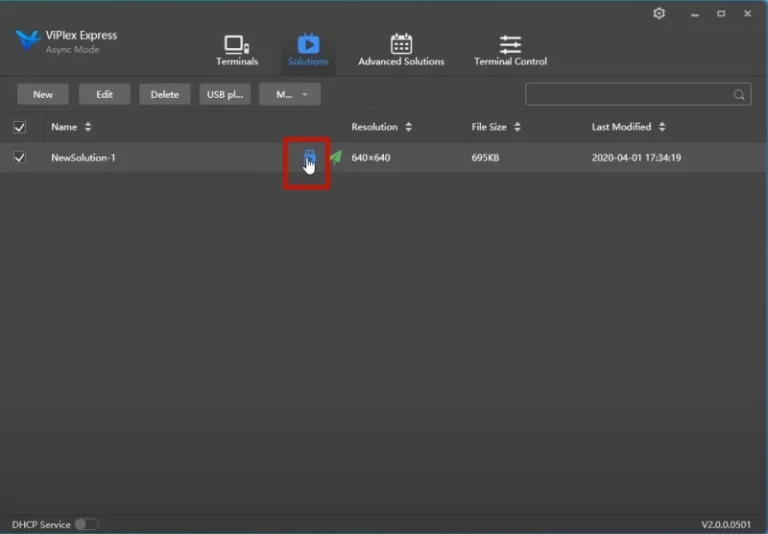768x534 pixels.
Task: Click the Delete button
Action: click(x=165, y=94)
